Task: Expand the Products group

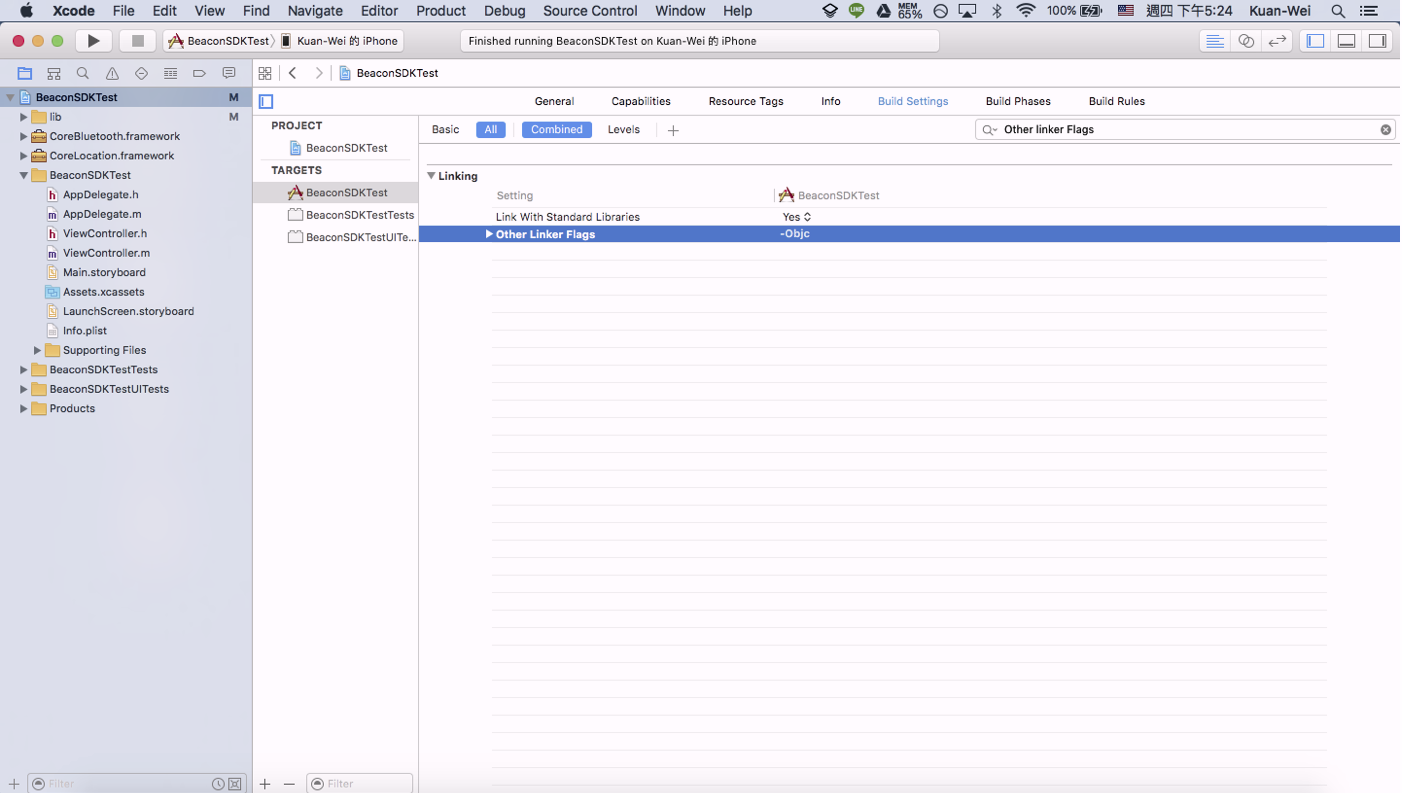Action: pyautogui.click(x=24, y=409)
